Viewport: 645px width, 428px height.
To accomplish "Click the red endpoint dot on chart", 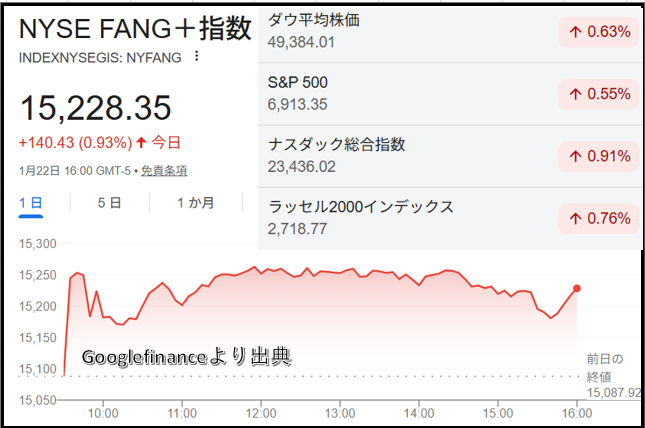I will tap(577, 288).
